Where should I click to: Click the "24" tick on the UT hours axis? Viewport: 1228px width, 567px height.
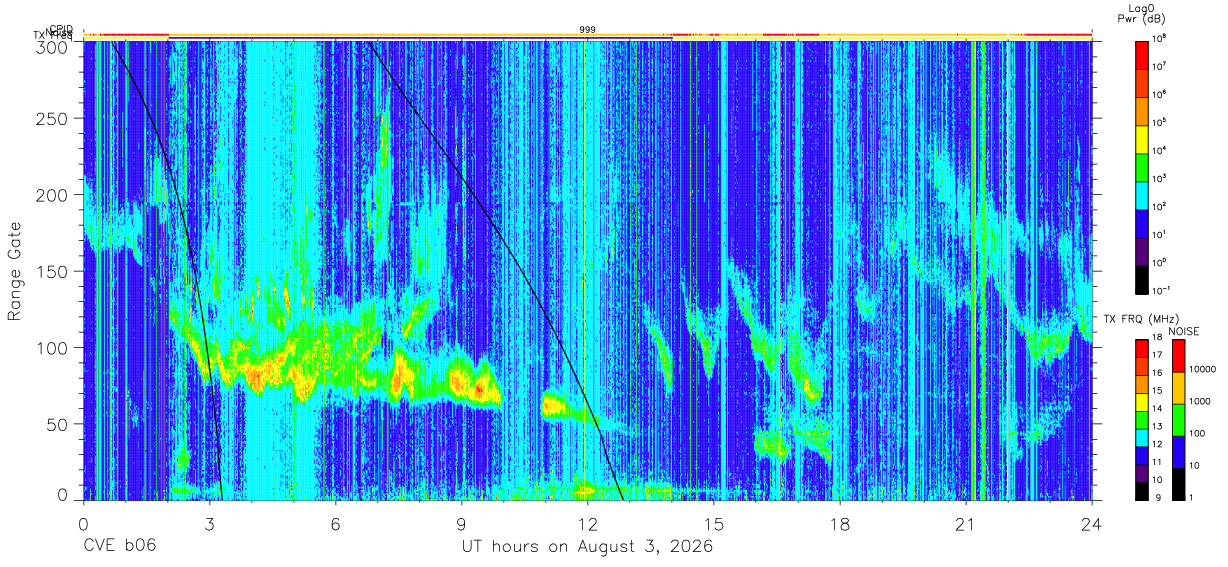click(1092, 524)
